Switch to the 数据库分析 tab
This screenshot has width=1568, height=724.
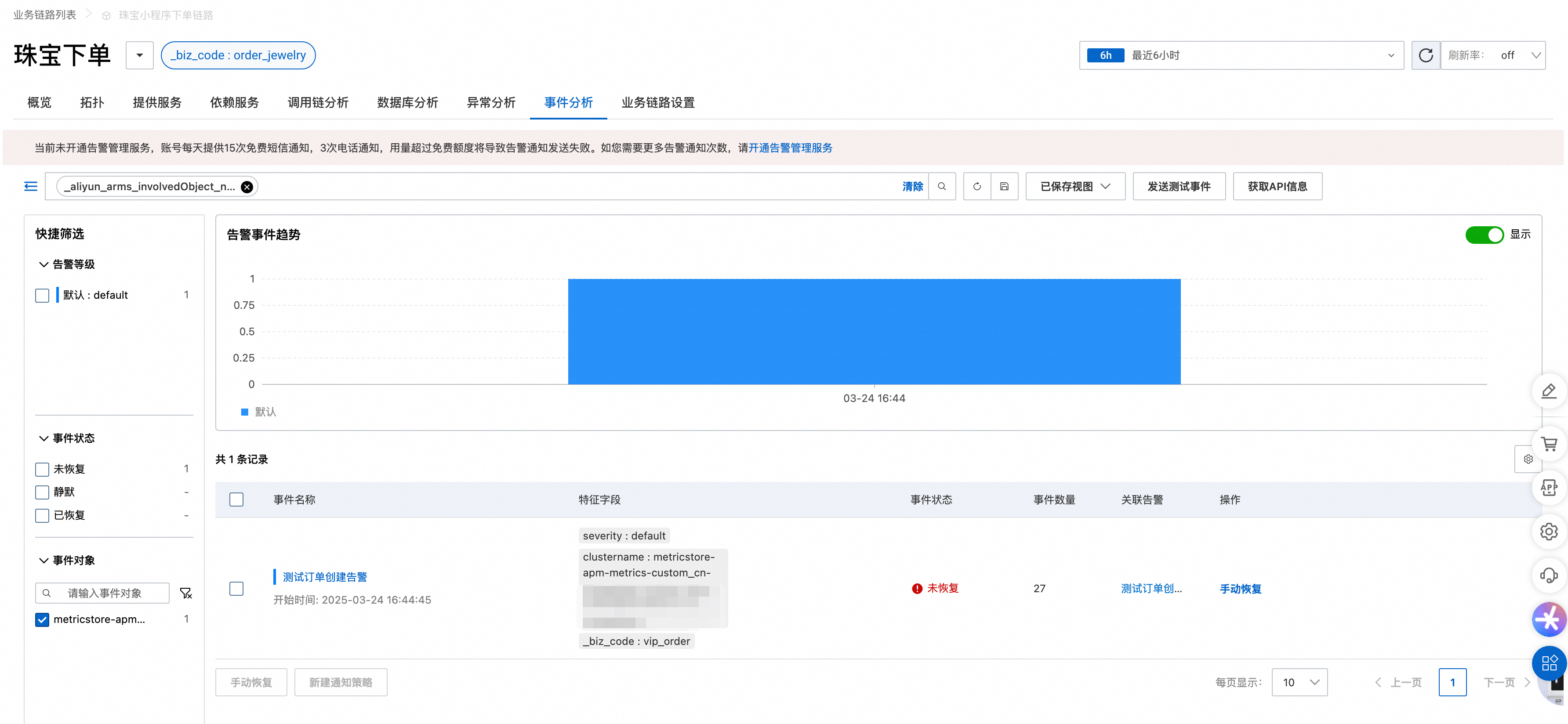(407, 102)
